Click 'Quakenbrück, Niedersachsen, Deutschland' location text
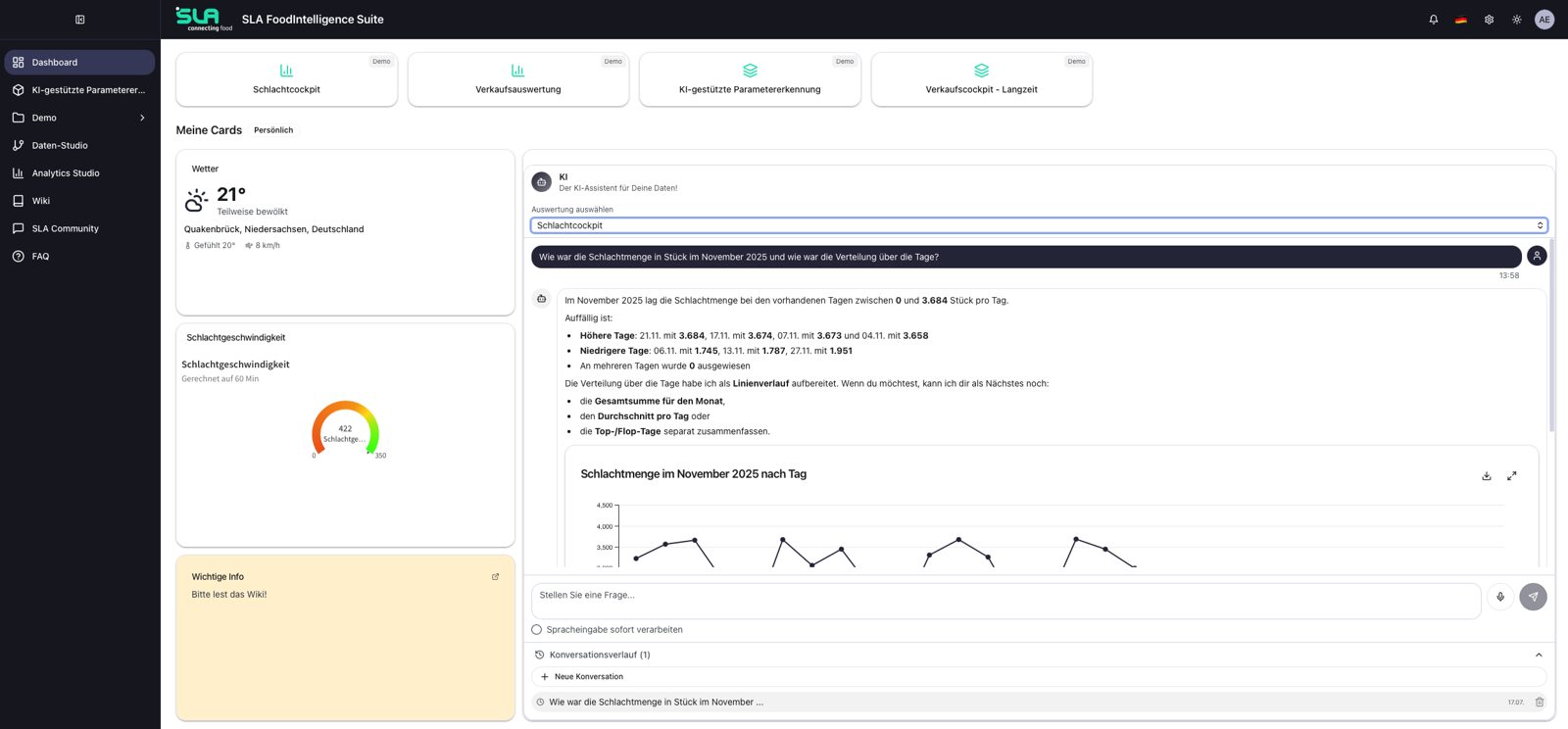The image size is (1568, 729). (273, 229)
